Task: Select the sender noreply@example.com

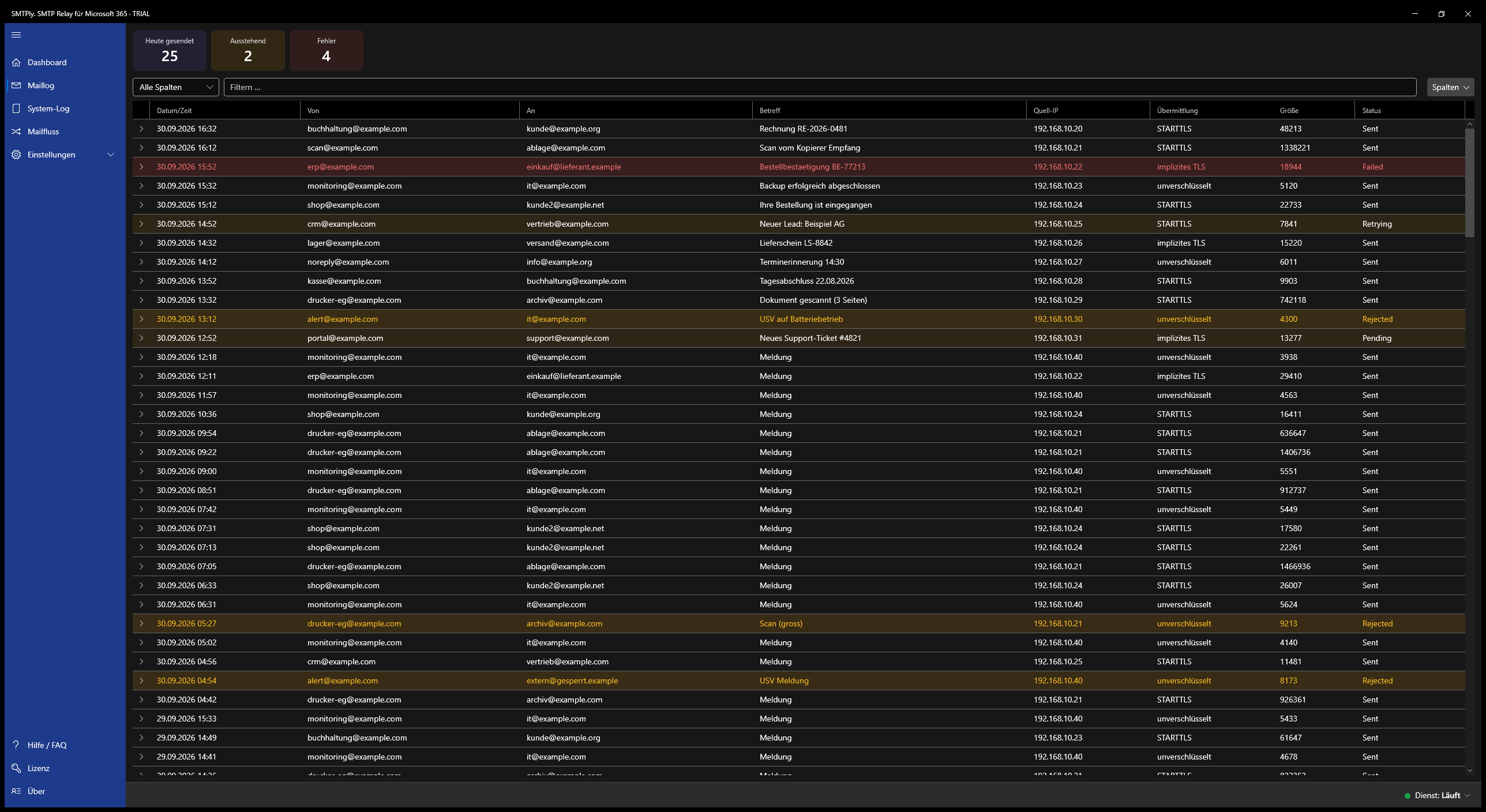Action: pos(348,262)
